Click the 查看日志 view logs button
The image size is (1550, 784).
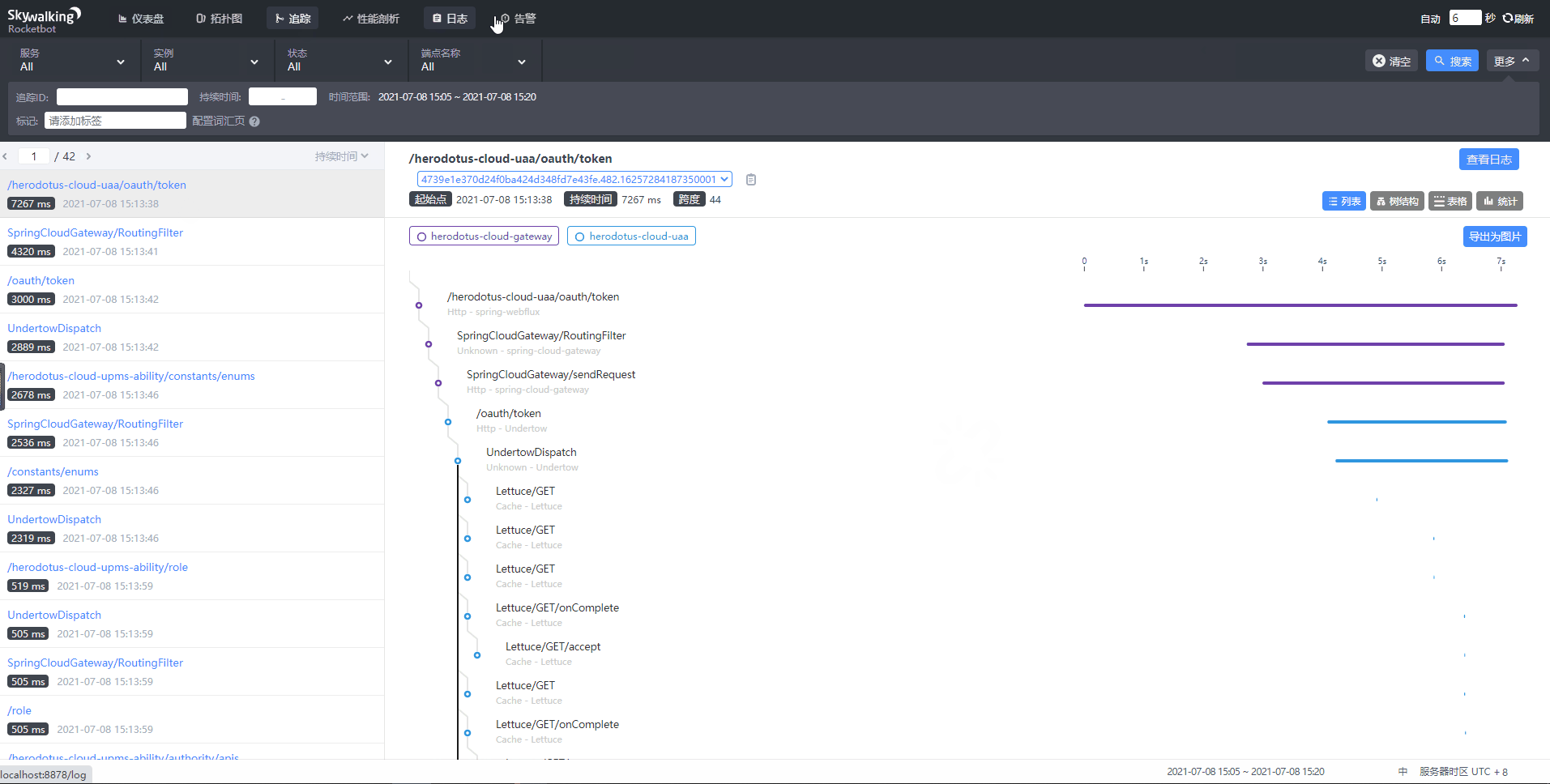point(1488,160)
